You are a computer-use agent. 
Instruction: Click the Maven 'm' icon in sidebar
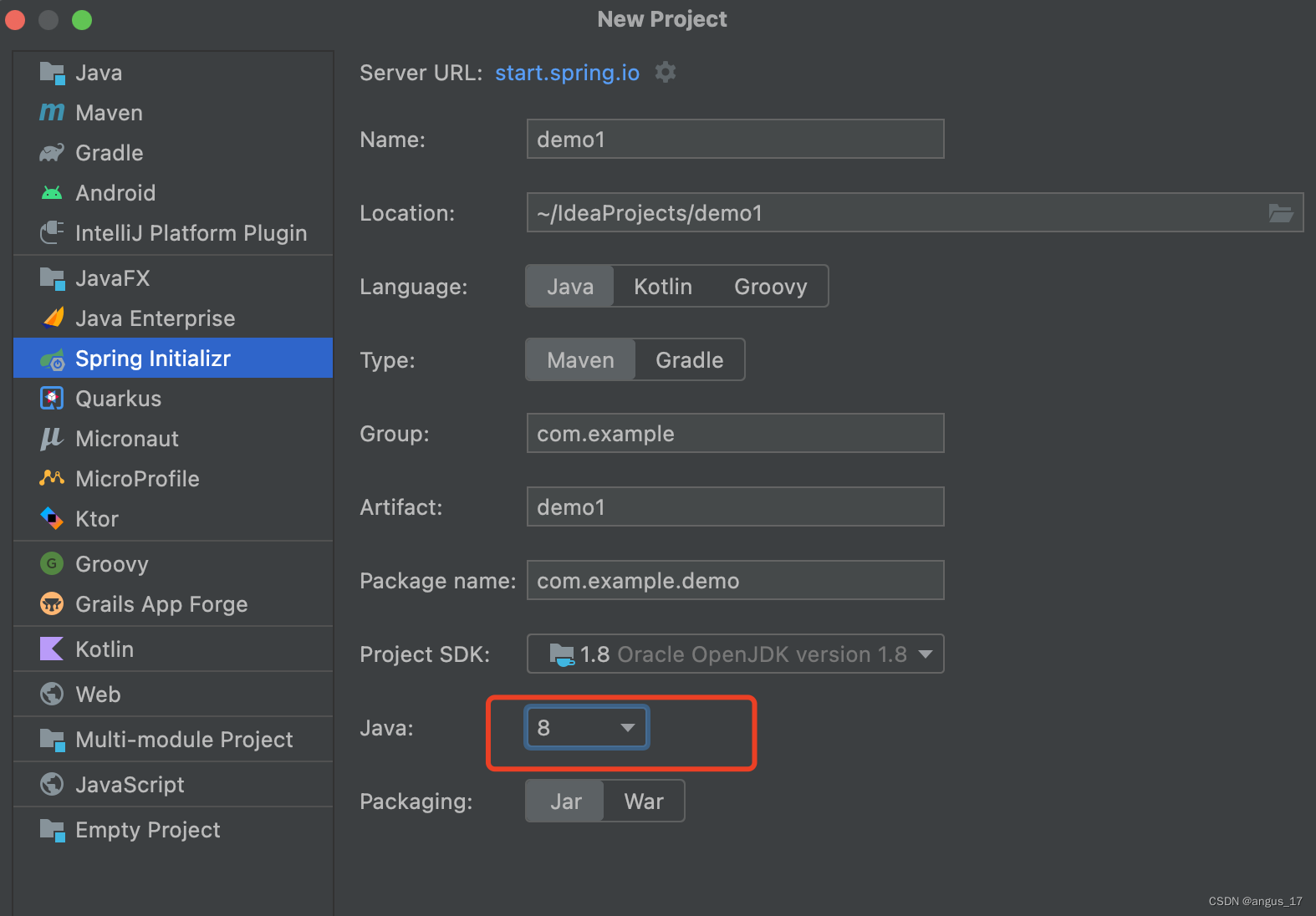pos(52,112)
